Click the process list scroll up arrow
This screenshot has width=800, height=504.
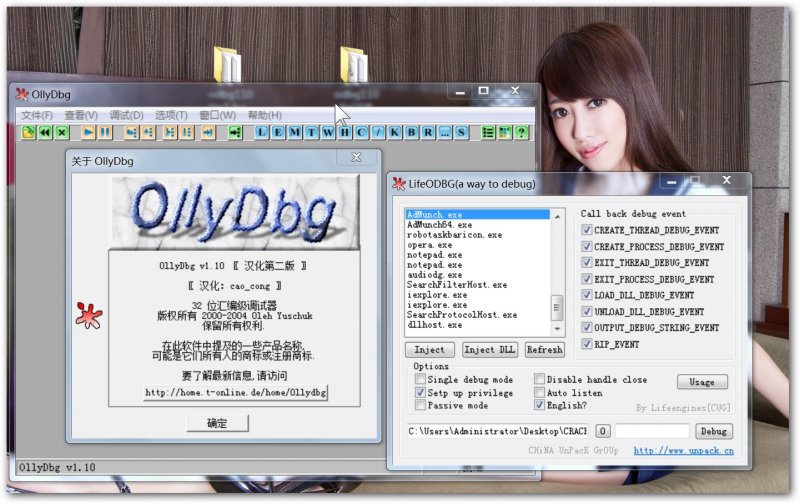pyautogui.click(x=557, y=217)
